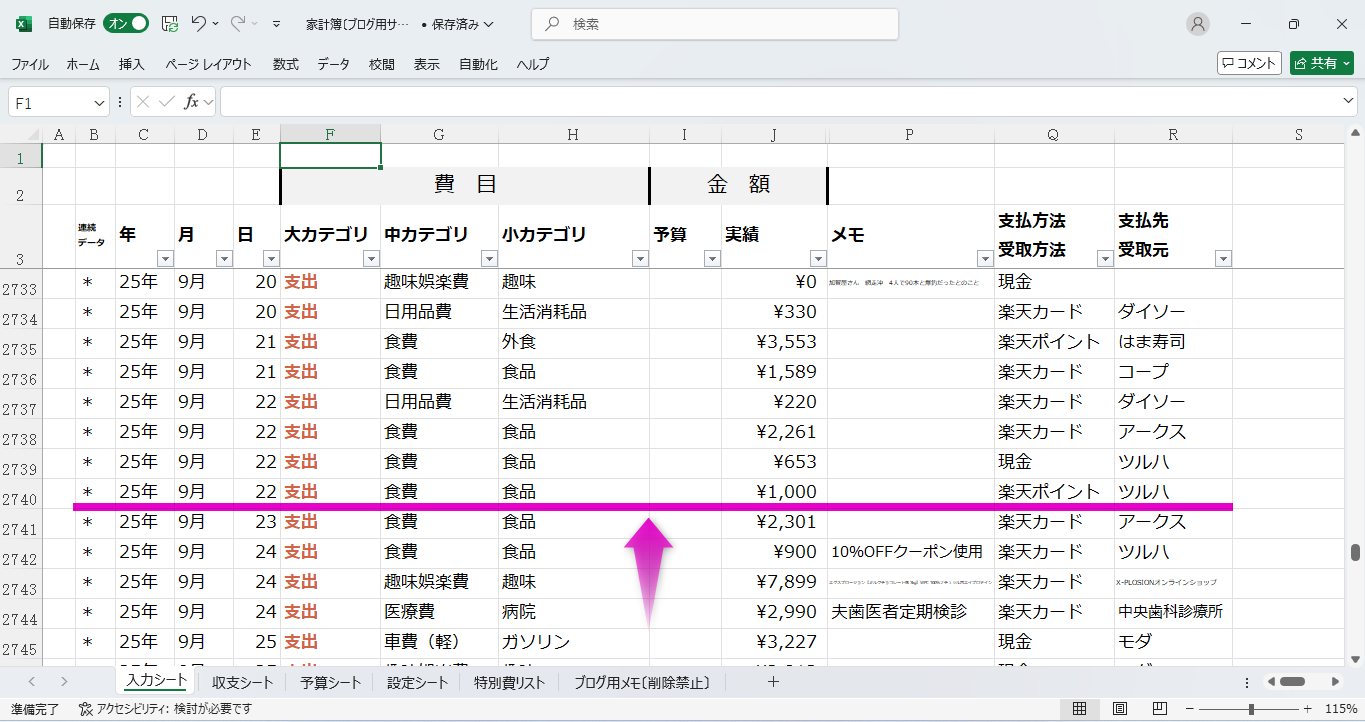Select Normal view icon in status bar
Viewport: 1365px width, 722px height.
1080,709
